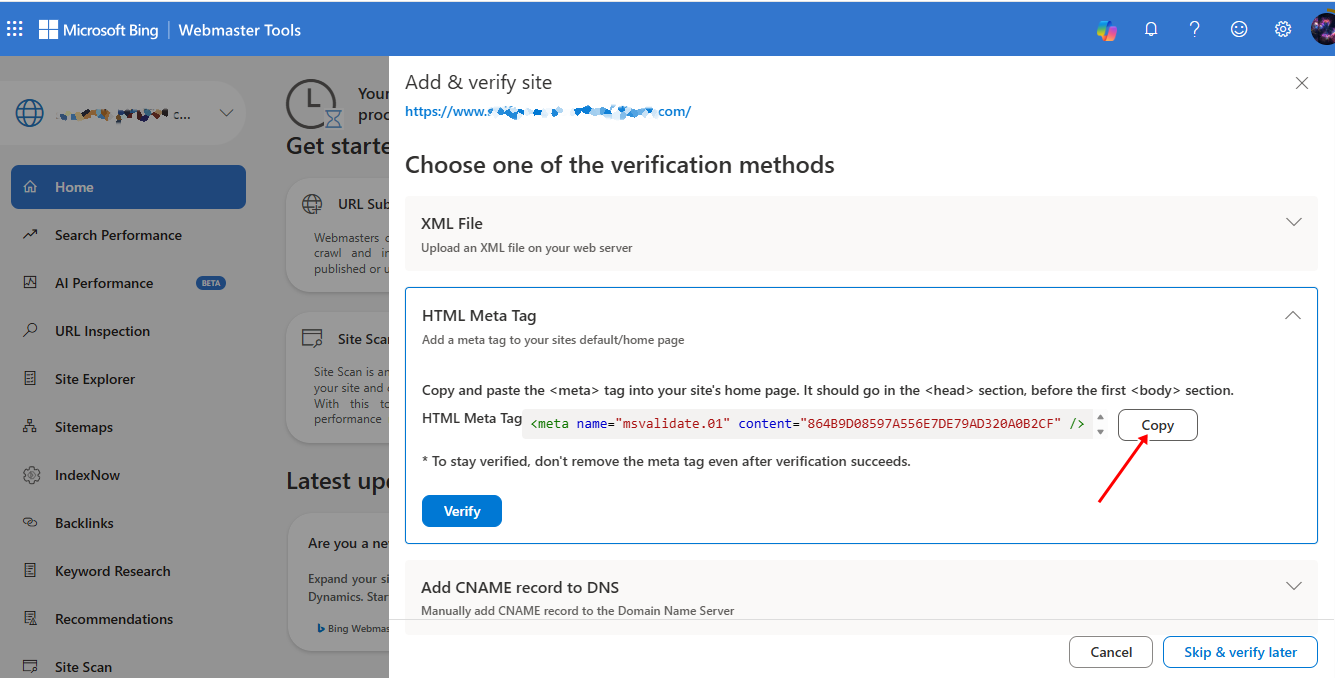Click the Microsoft Bing logo
Screen dimensions: 1335x678
(98, 30)
